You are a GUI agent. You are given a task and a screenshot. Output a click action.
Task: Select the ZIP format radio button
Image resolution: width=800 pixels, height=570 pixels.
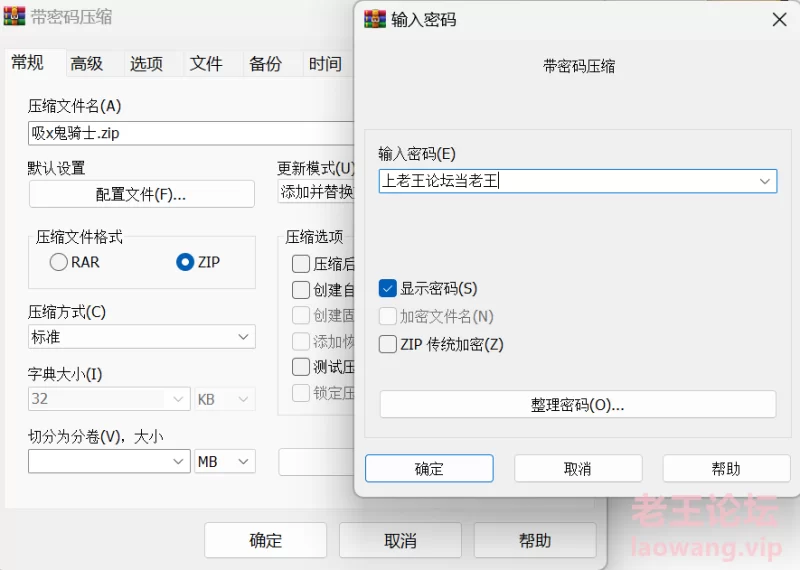coord(184,262)
